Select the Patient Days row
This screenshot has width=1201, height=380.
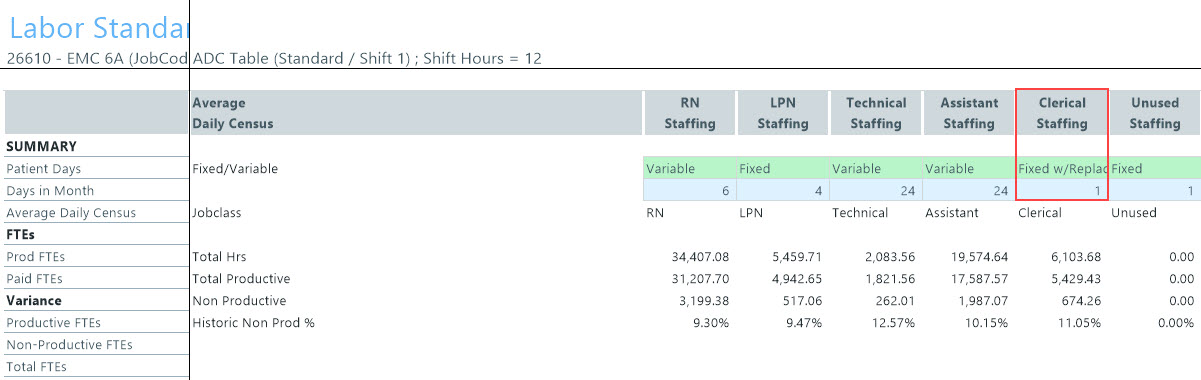pos(96,168)
